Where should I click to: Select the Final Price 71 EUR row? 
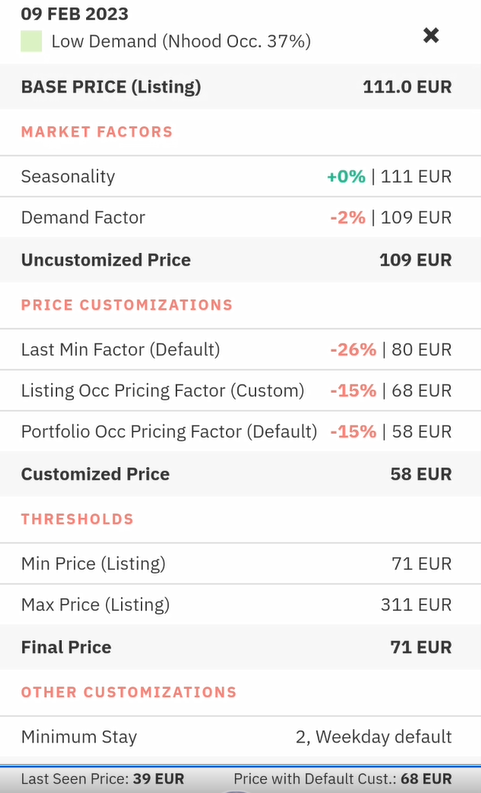tap(240, 647)
